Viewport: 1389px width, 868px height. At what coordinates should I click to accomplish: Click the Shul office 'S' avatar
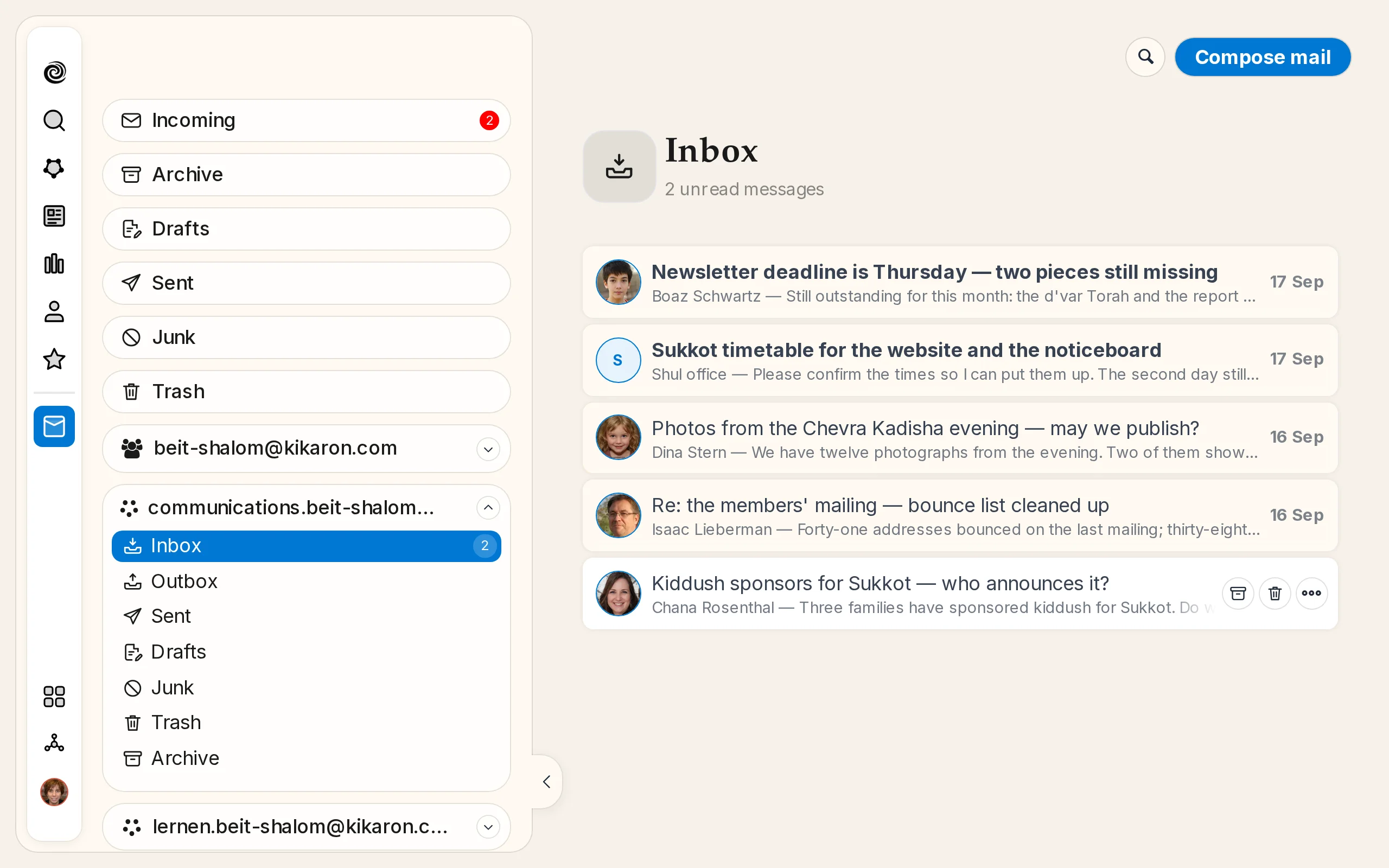[x=618, y=360]
